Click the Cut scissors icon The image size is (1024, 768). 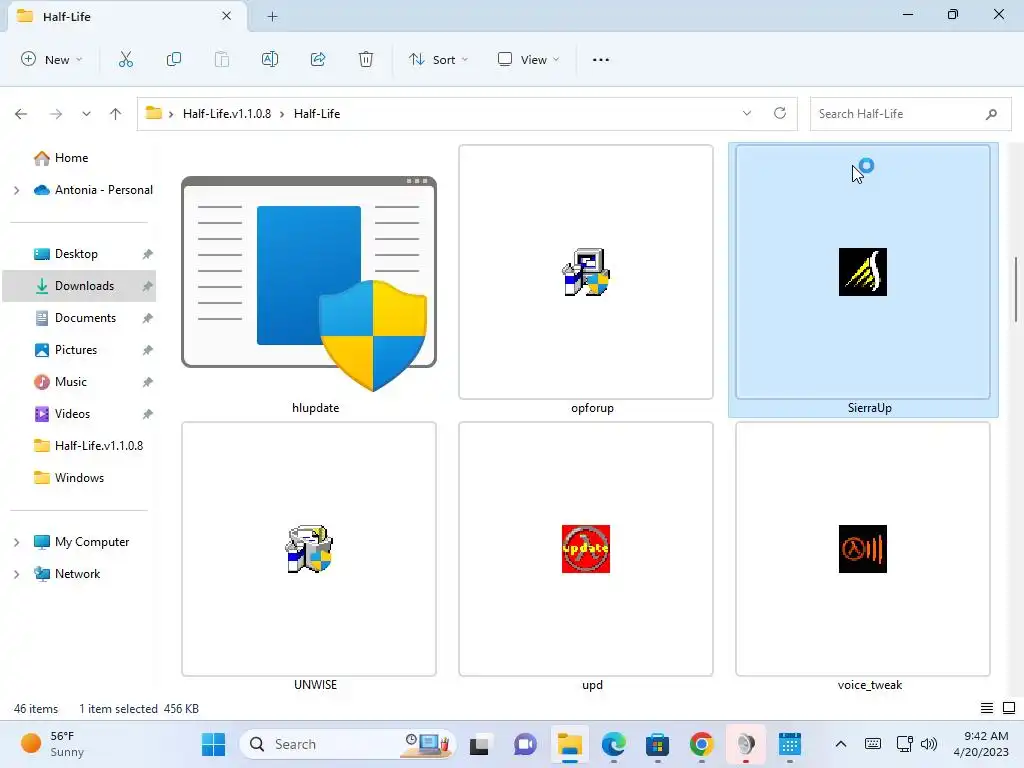pyautogui.click(x=125, y=59)
